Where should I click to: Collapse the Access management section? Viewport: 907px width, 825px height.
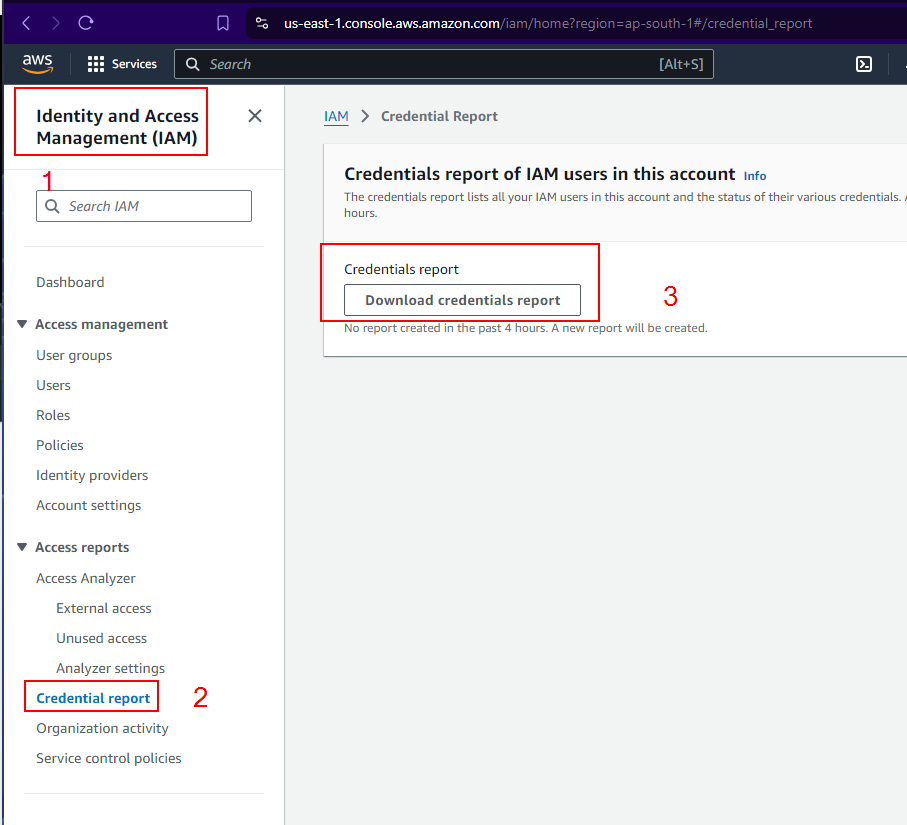(23, 325)
